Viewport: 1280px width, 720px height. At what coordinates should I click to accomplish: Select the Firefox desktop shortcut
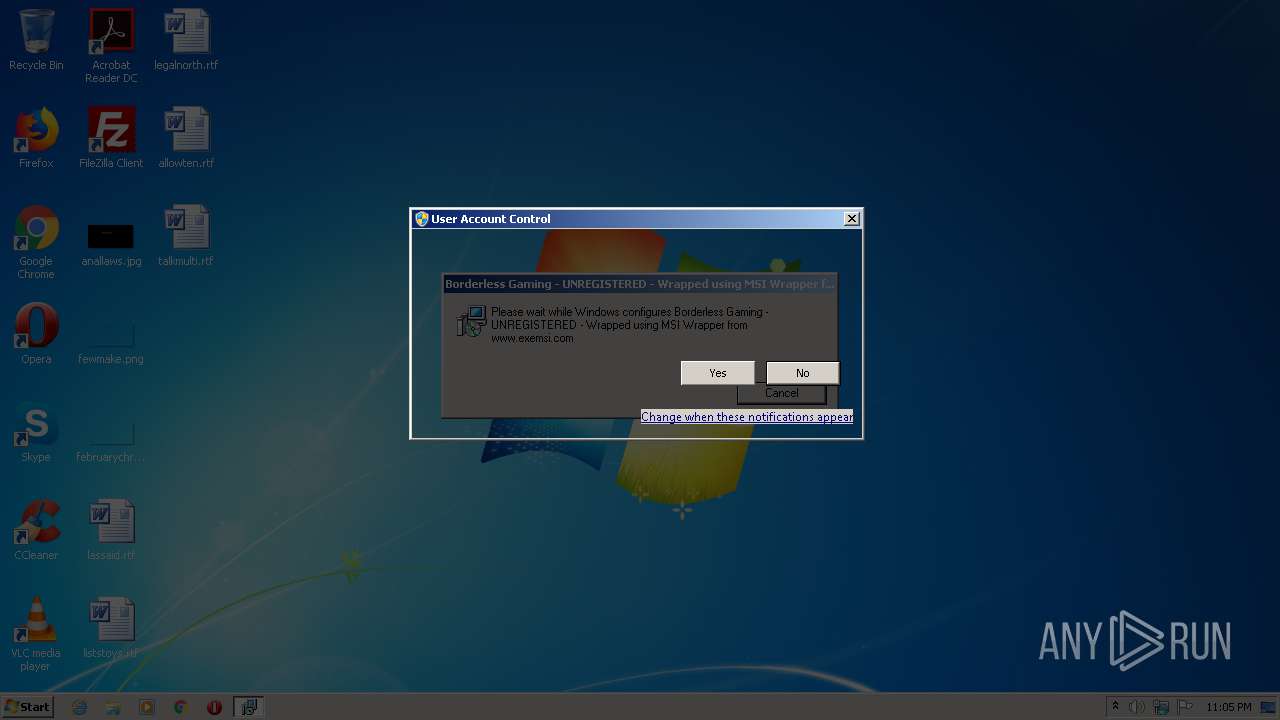coord(36,138)
